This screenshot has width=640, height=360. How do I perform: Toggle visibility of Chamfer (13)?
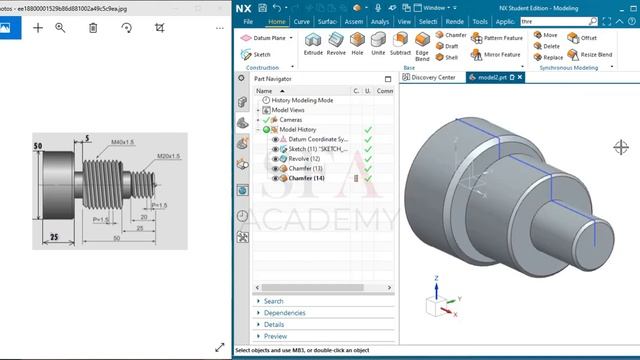tap(275, 169)
